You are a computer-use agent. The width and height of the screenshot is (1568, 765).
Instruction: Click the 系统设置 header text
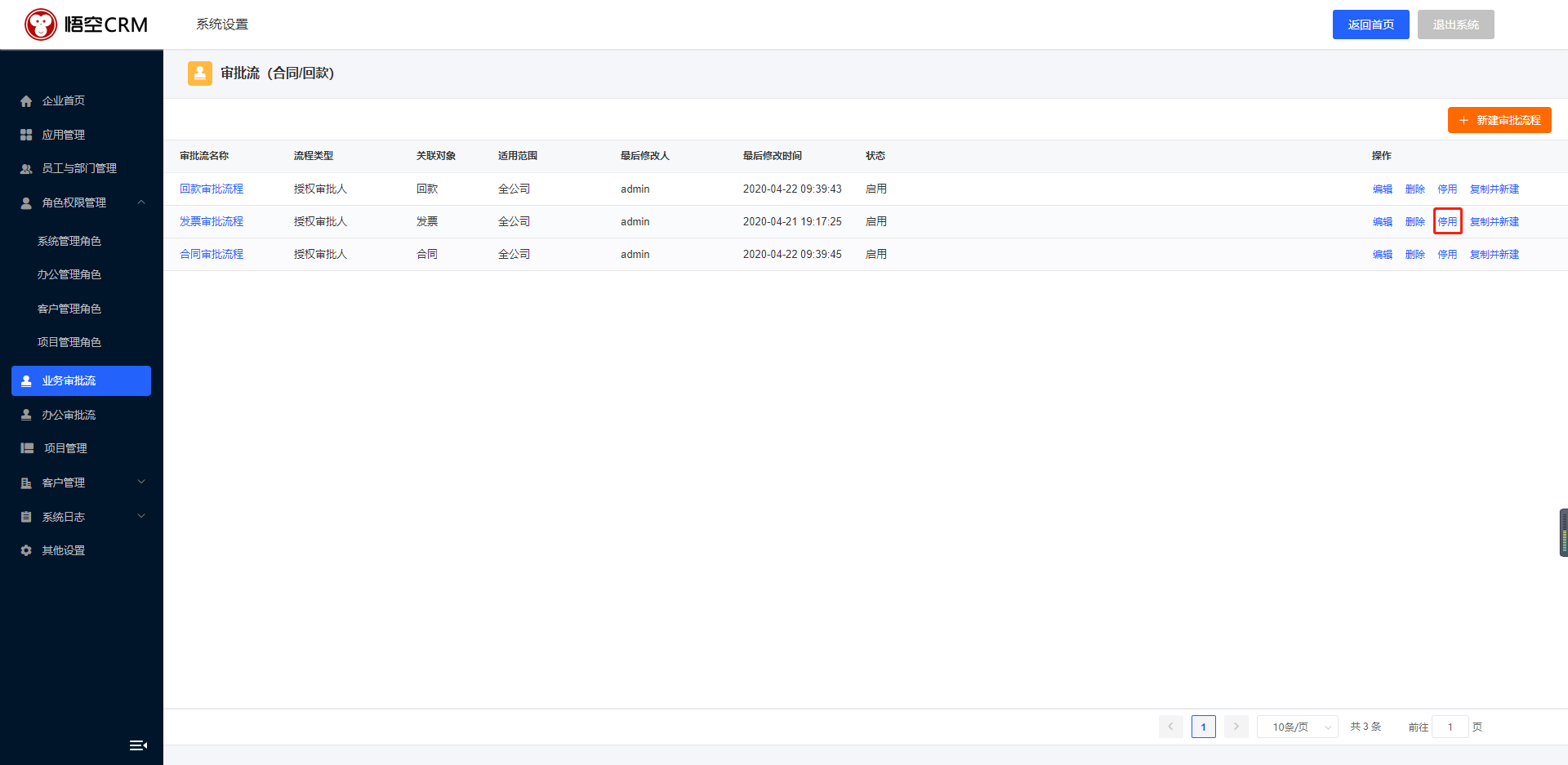(x=222, y=24)
